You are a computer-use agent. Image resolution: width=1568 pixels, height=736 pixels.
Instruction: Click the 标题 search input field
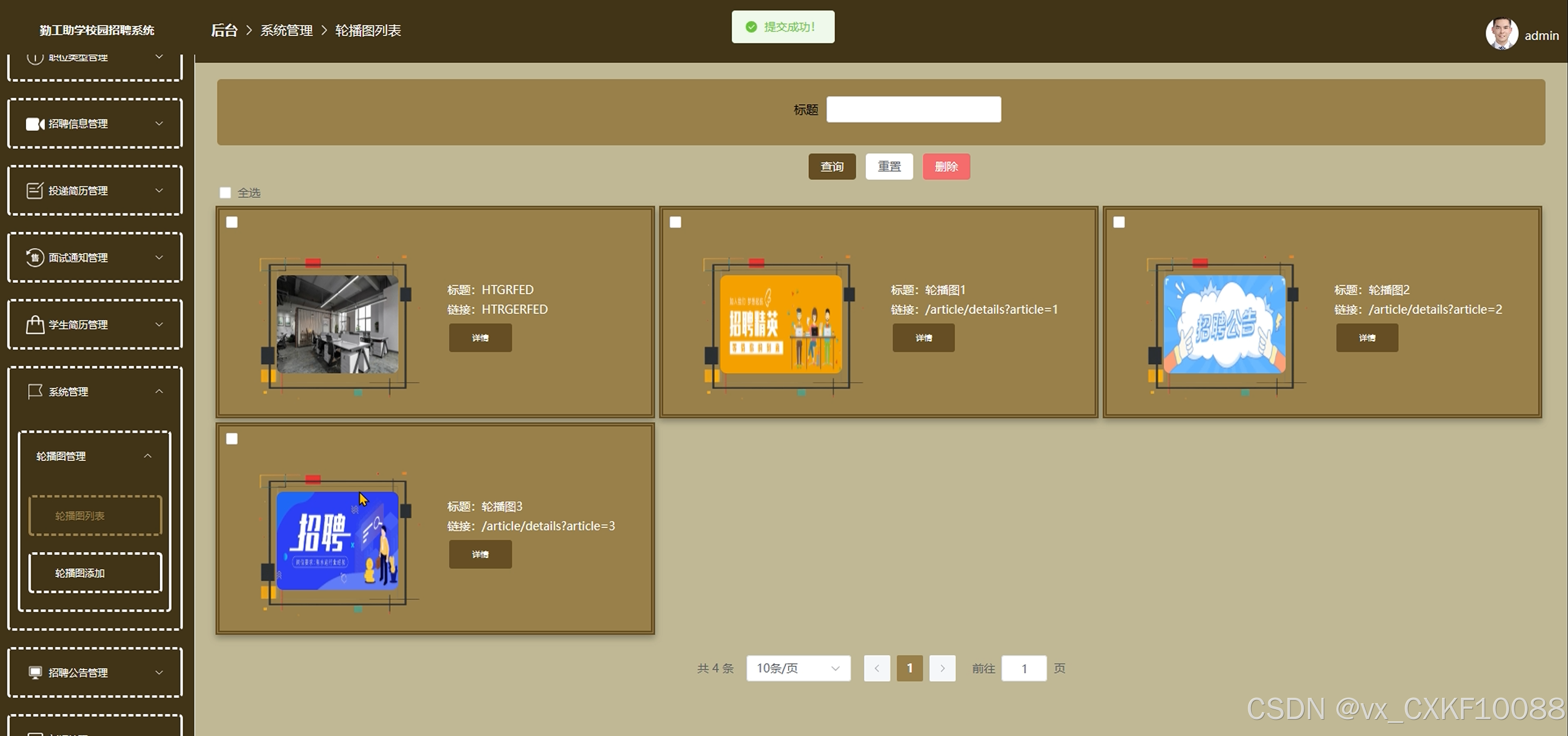[x=913, y=110]
